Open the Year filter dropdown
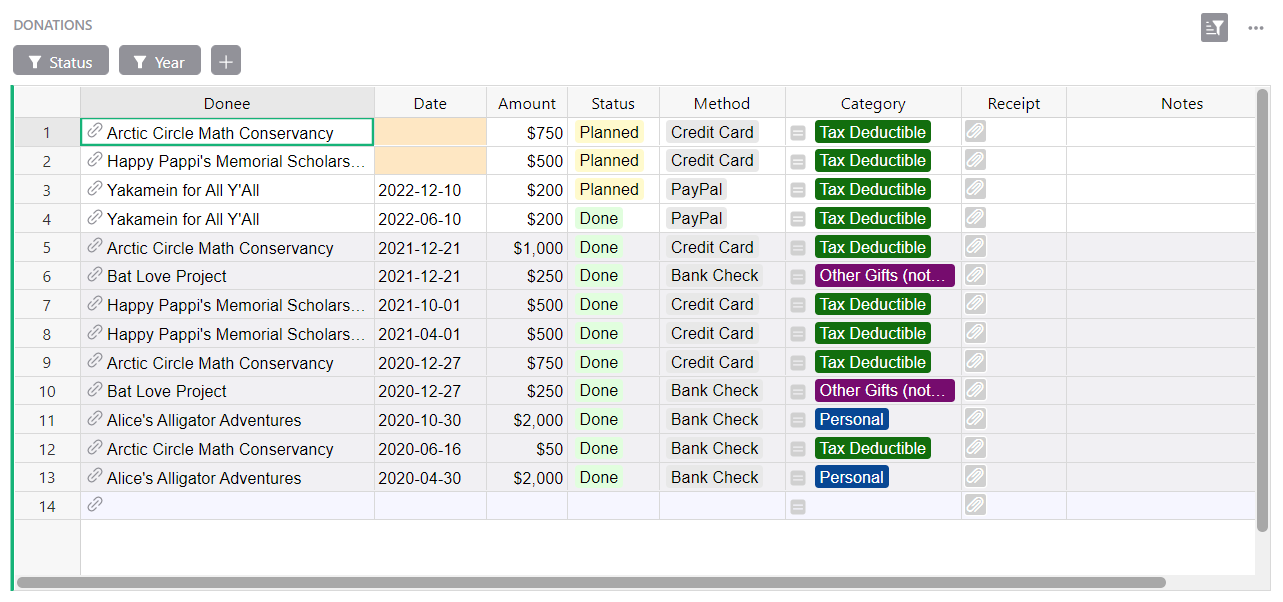This screenshot has height=602, width=1283. tap(159, 60)
